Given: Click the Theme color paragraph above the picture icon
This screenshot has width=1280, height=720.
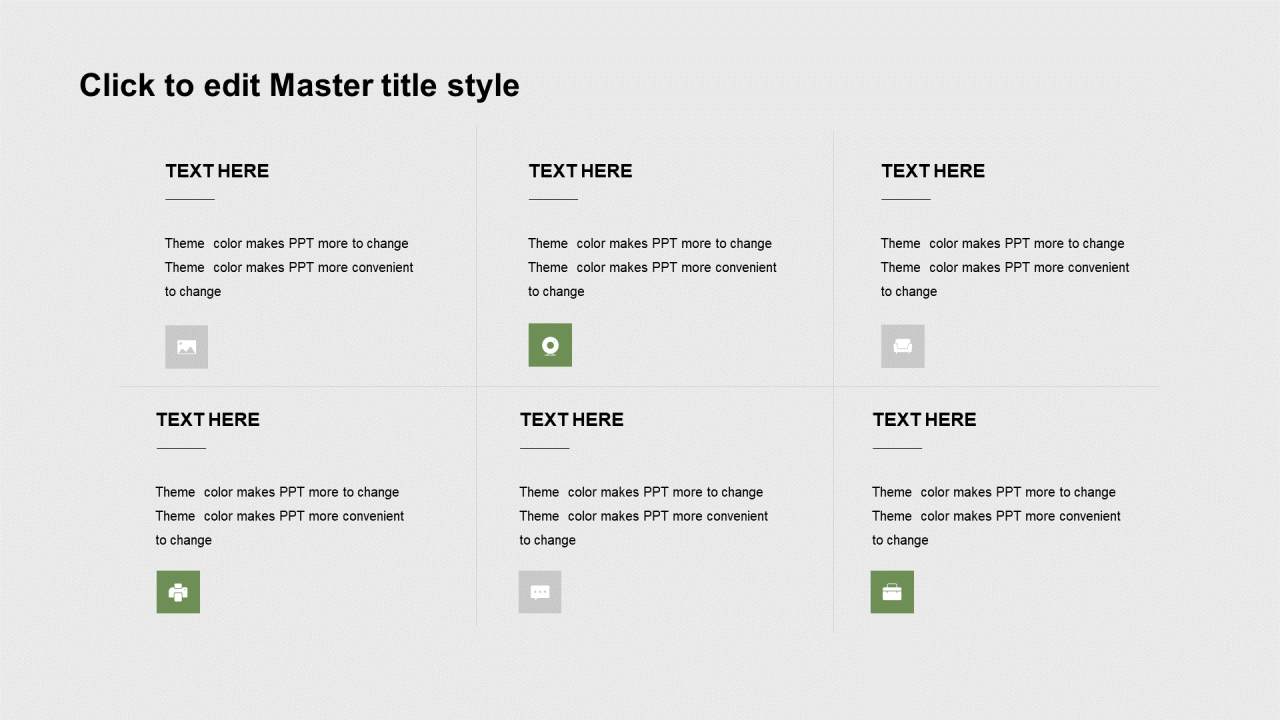Looking at the screenshot, I should (289, 267).
